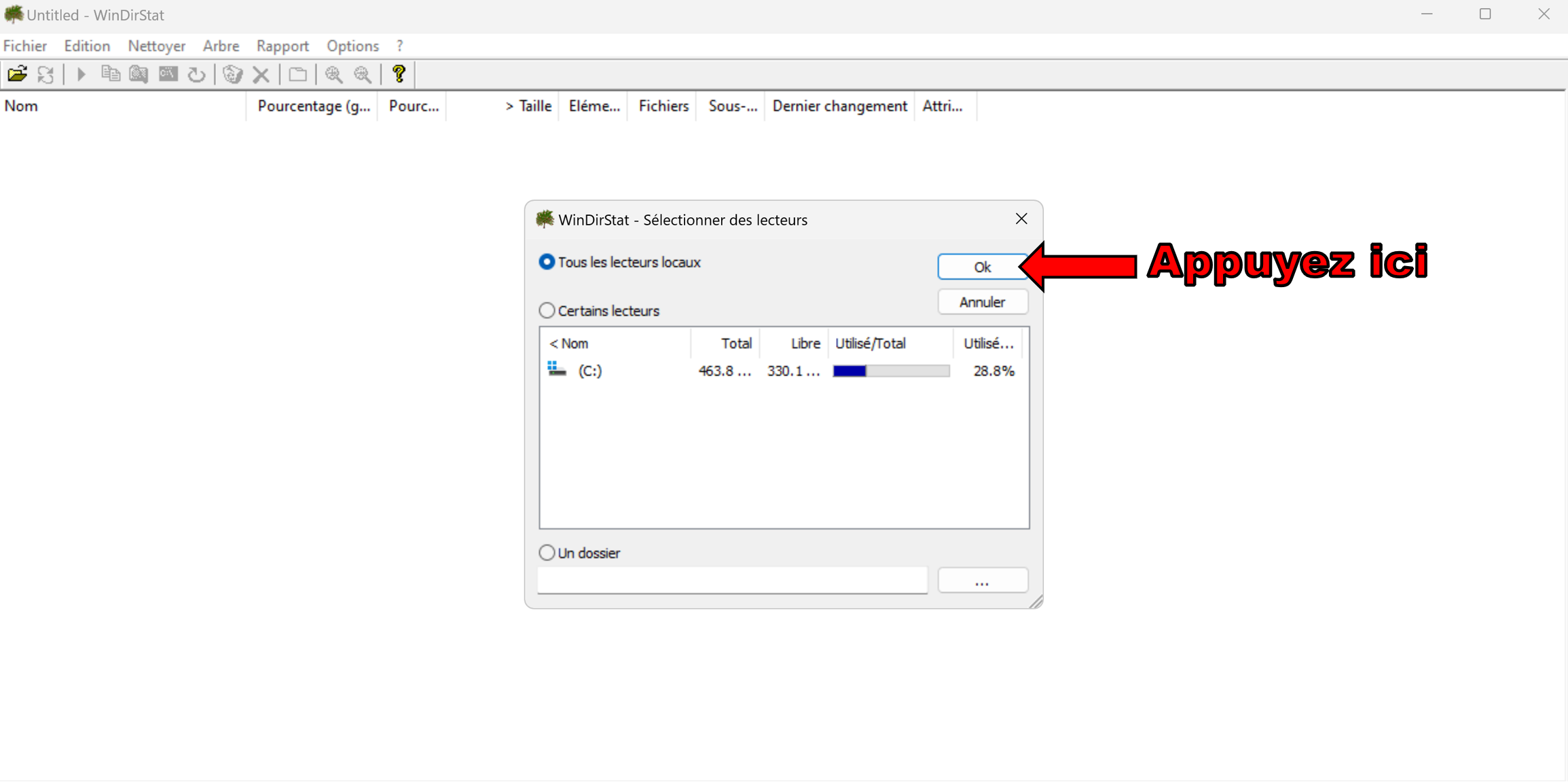The width and height of the screenshot is (1568, 782).
Task: Confirm the drive selection with Ok
Action: 982,267
